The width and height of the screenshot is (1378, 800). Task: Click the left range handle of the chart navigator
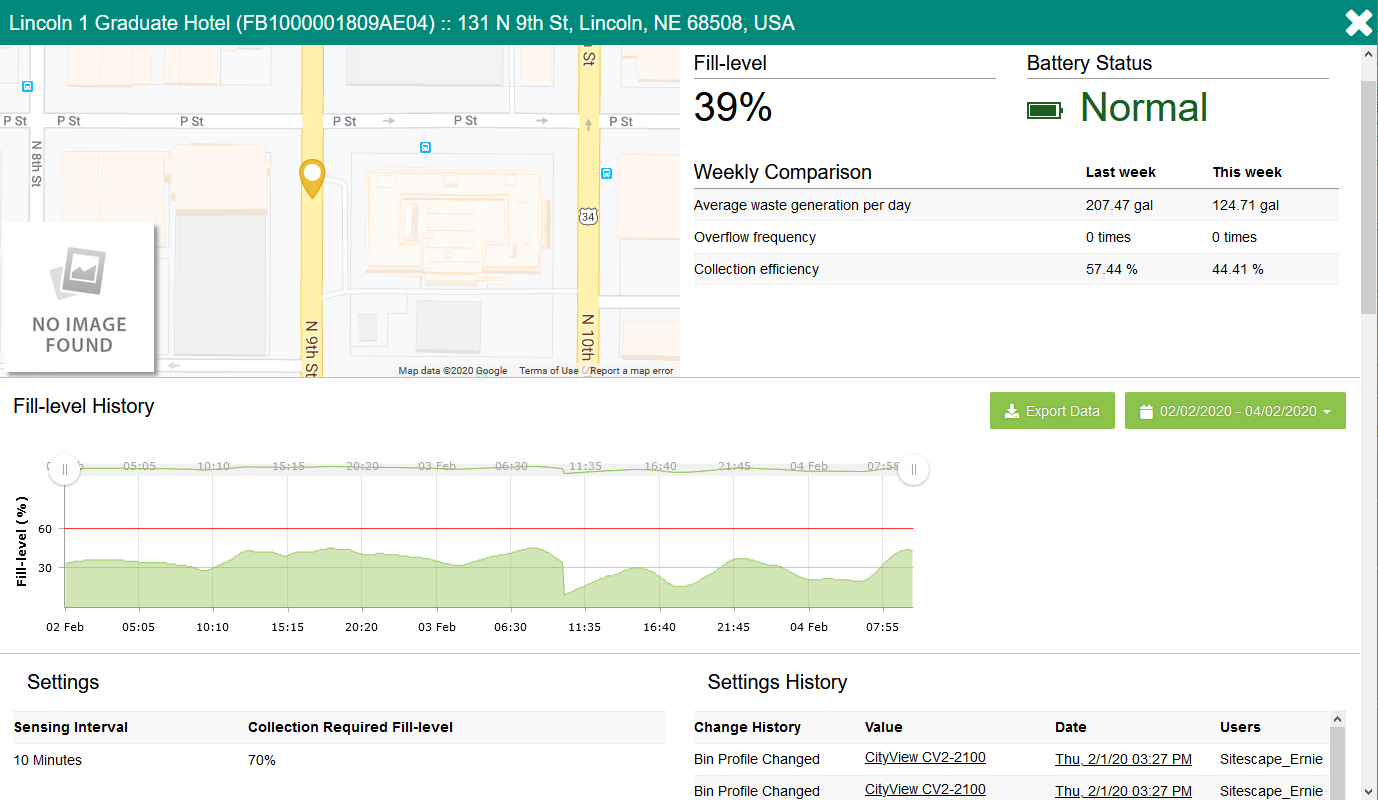pyautogui.click(x=65, y=469)
